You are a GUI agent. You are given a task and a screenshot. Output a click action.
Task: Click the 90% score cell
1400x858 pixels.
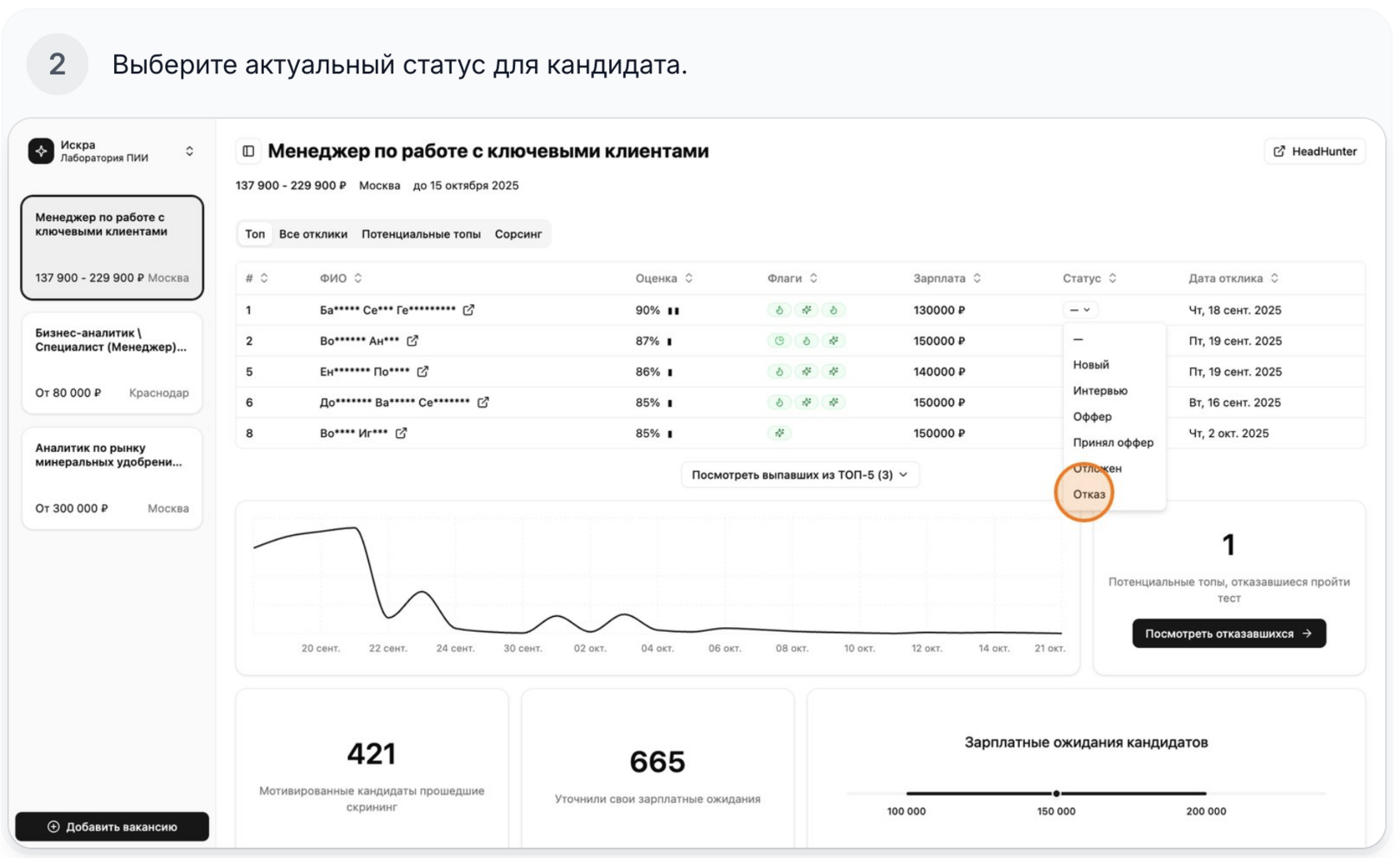tap(647, 310)
